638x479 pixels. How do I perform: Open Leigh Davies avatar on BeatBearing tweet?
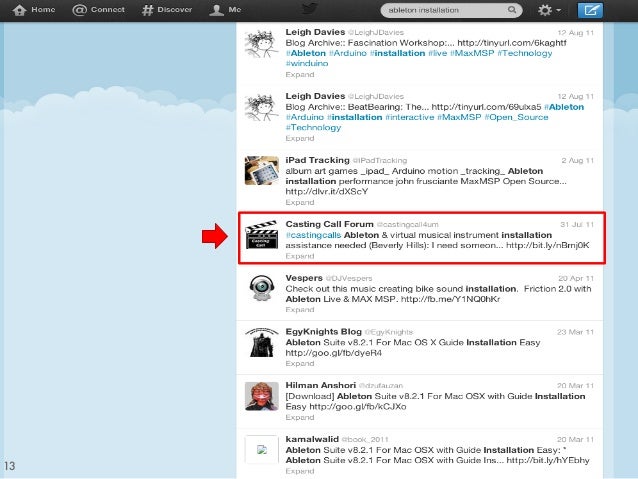click(x=262, y=107)
